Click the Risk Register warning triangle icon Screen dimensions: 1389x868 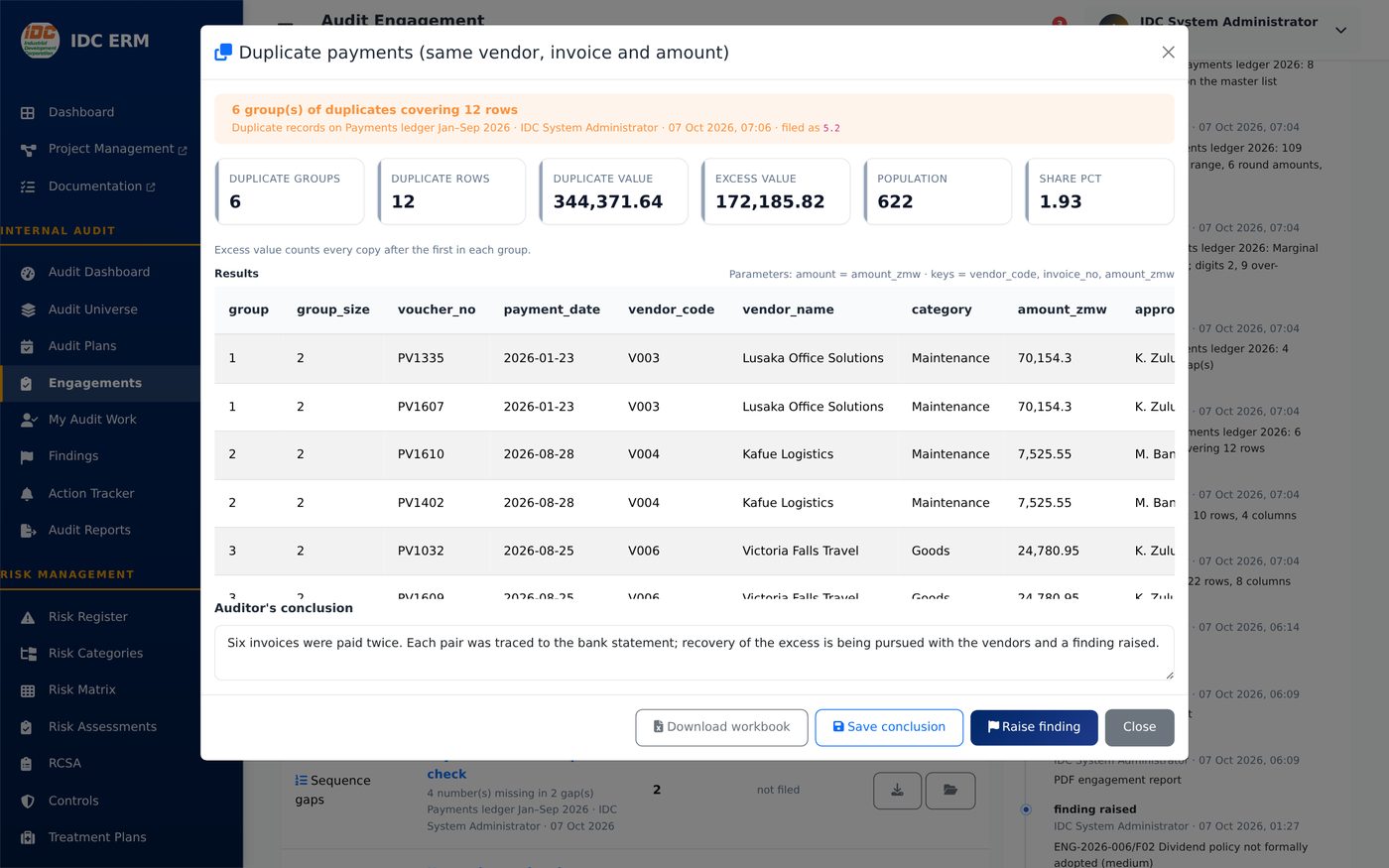(28, 617)
